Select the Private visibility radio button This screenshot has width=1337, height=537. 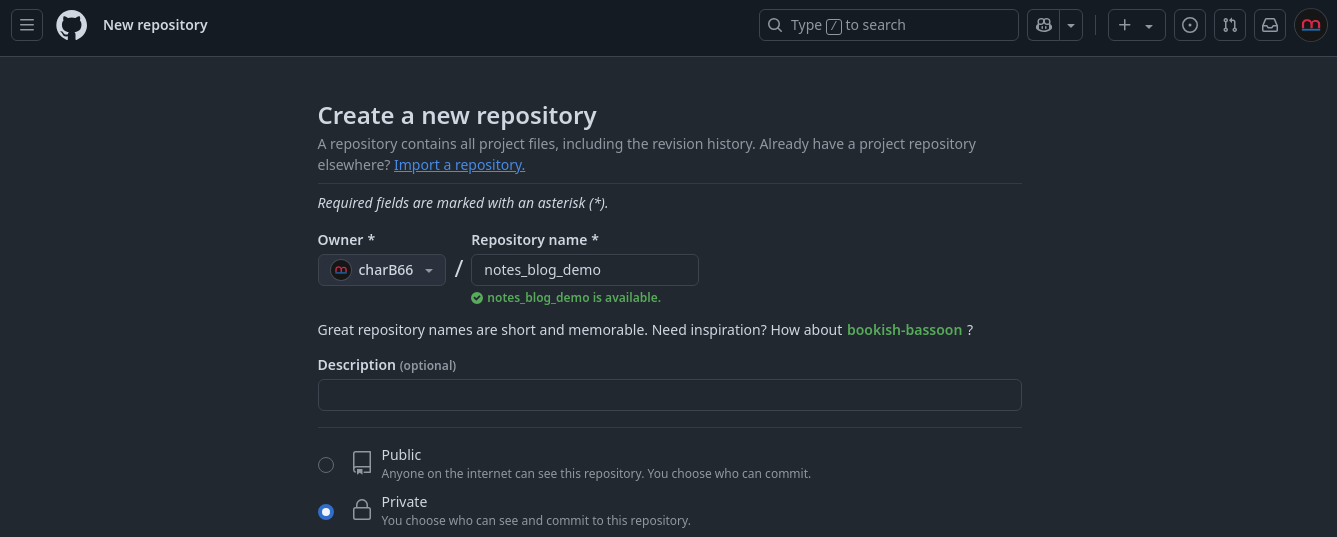(x=326, y=512)
